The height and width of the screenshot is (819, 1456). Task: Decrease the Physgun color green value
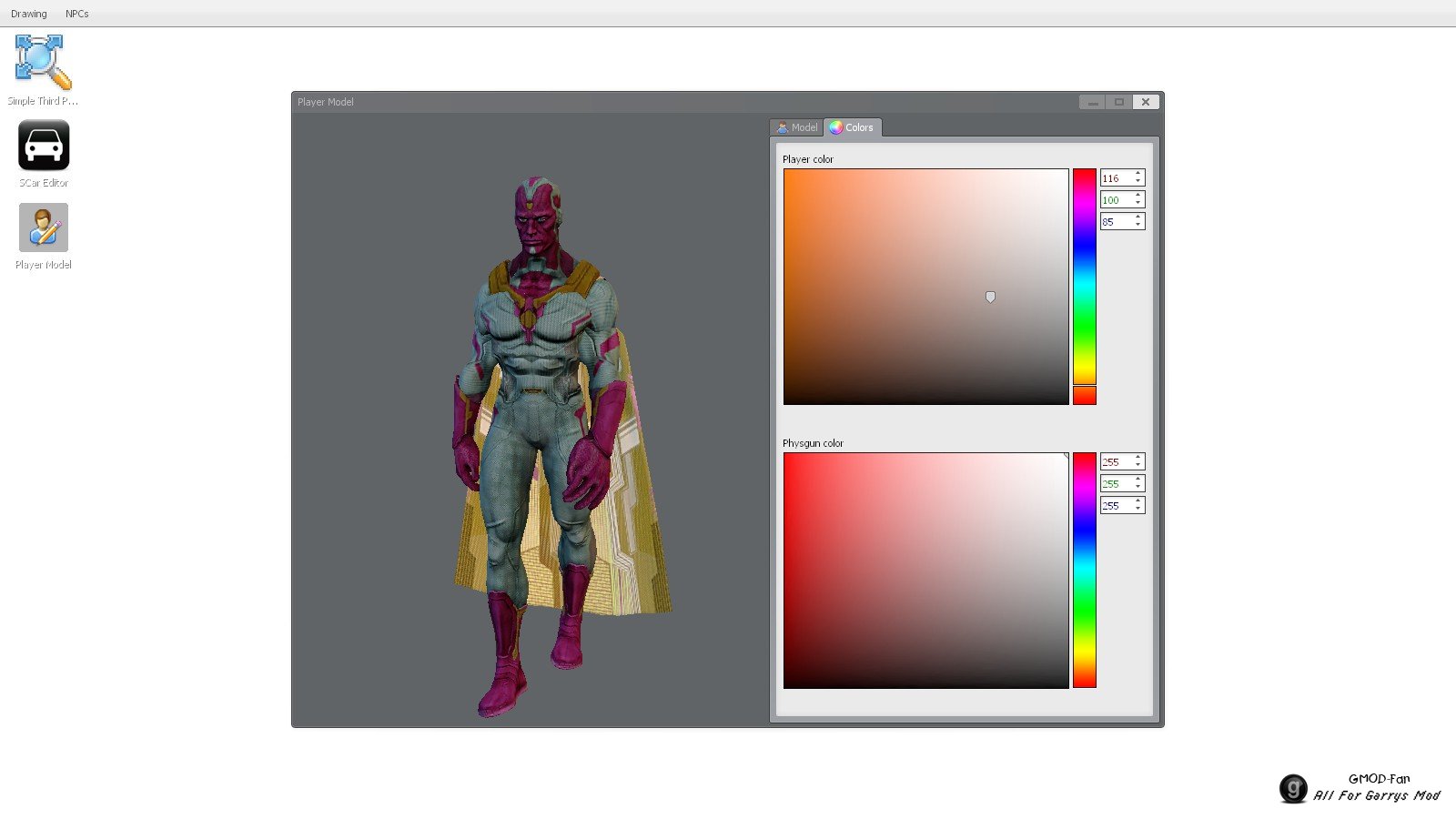click(1138, 488)
